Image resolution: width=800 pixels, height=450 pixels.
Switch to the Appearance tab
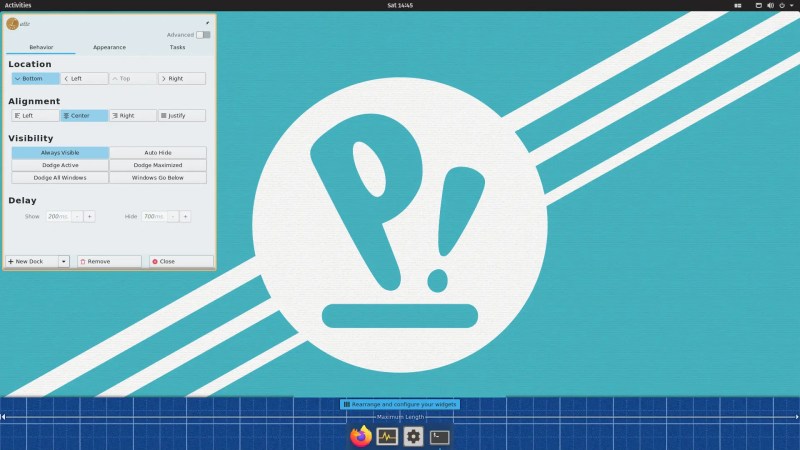click(109, 47)
